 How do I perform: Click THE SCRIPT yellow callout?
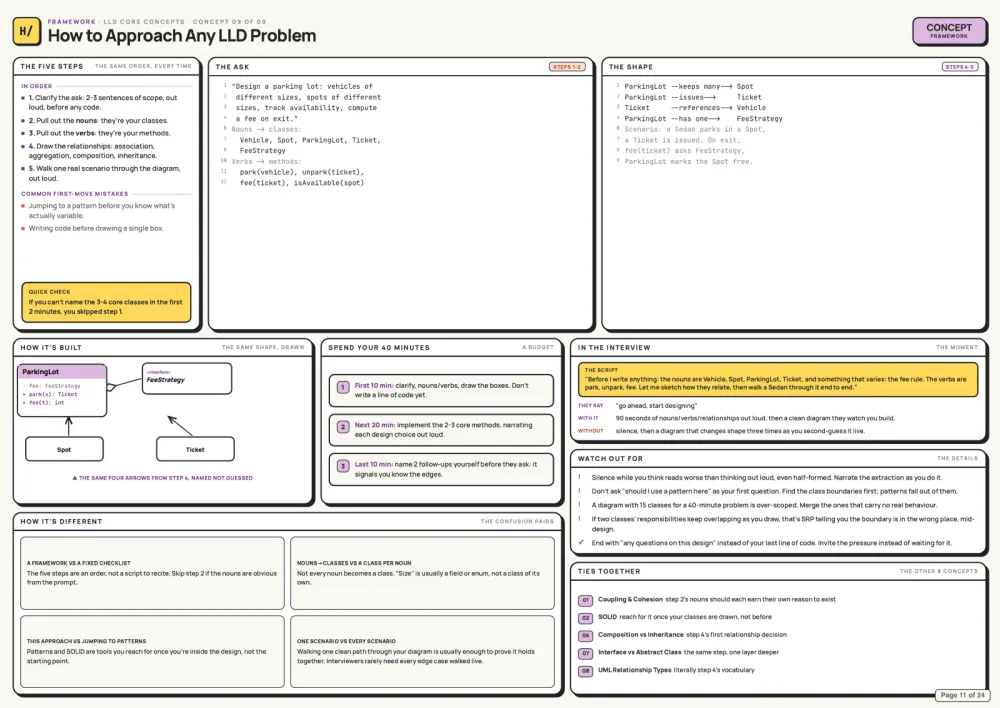[x=777, y=380]
